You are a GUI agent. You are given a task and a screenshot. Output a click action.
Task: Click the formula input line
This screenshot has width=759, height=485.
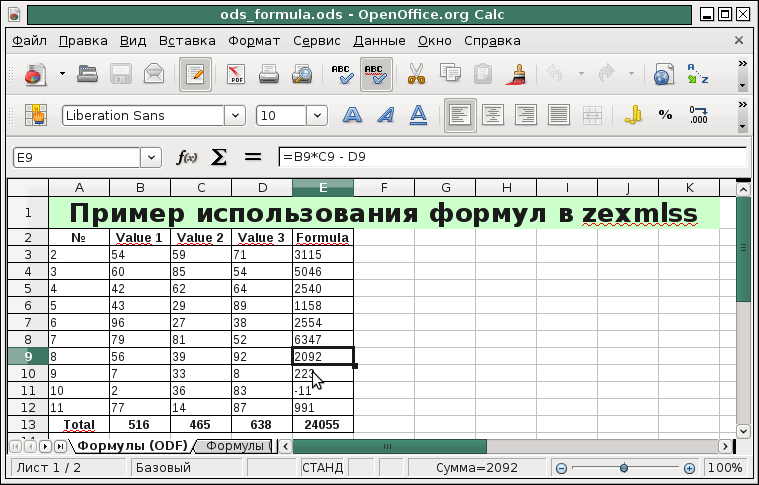[x=512, y=157]
